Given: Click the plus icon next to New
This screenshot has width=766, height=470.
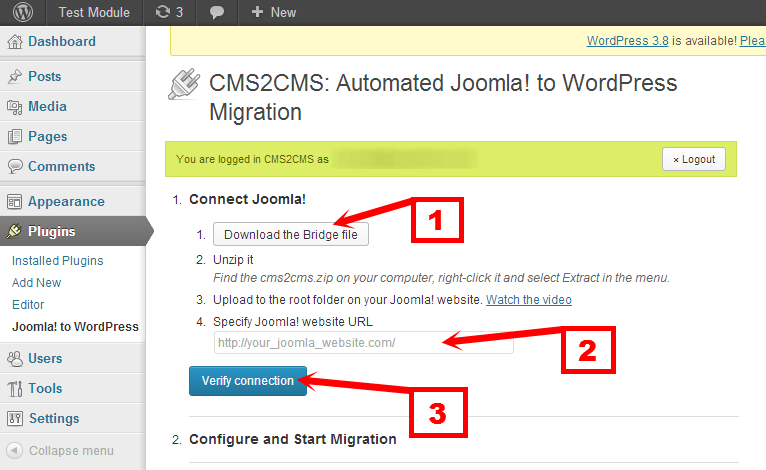Looking at the screenshot, I should click(x=257, y=12).
